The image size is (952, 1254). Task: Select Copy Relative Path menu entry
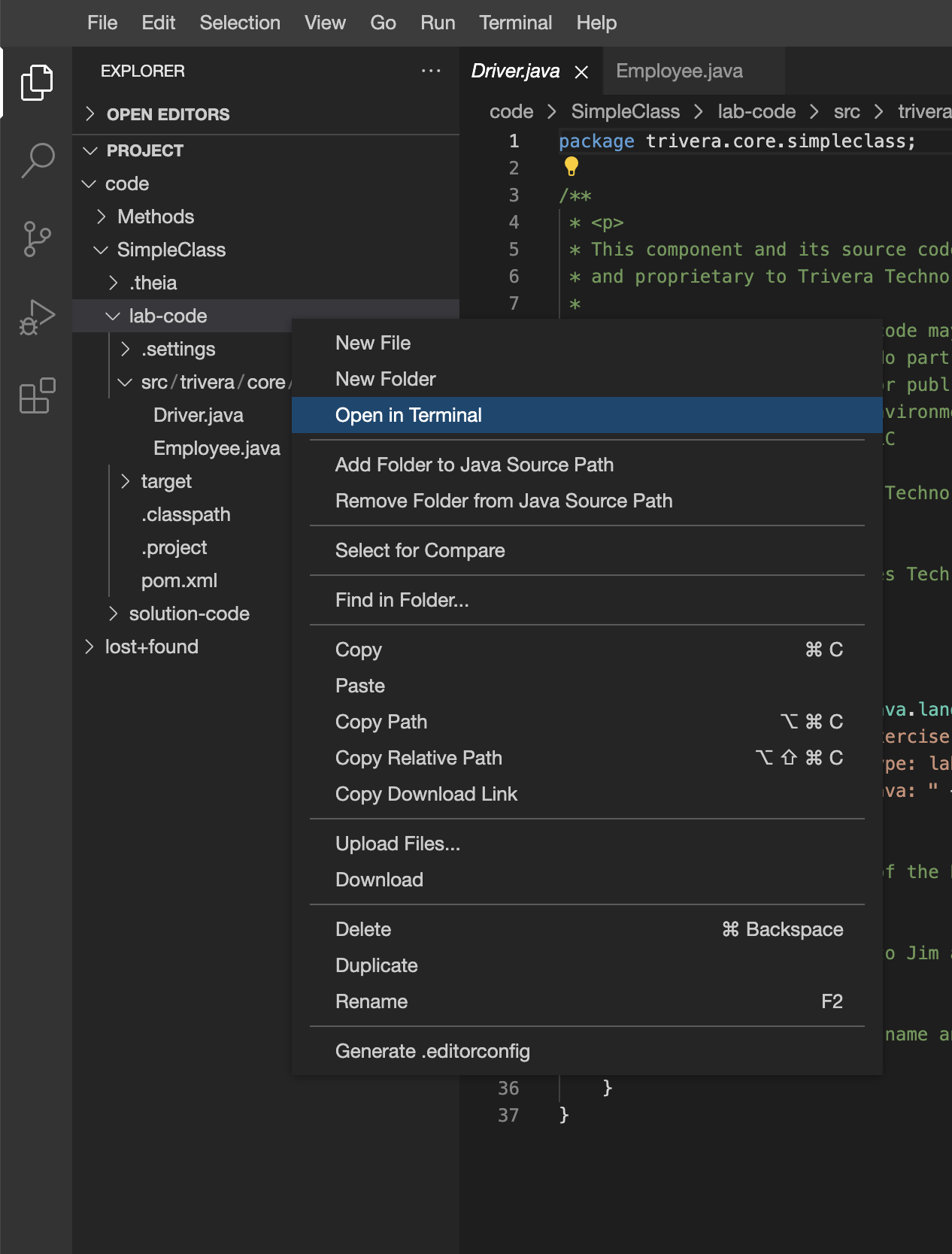(418, 758)
